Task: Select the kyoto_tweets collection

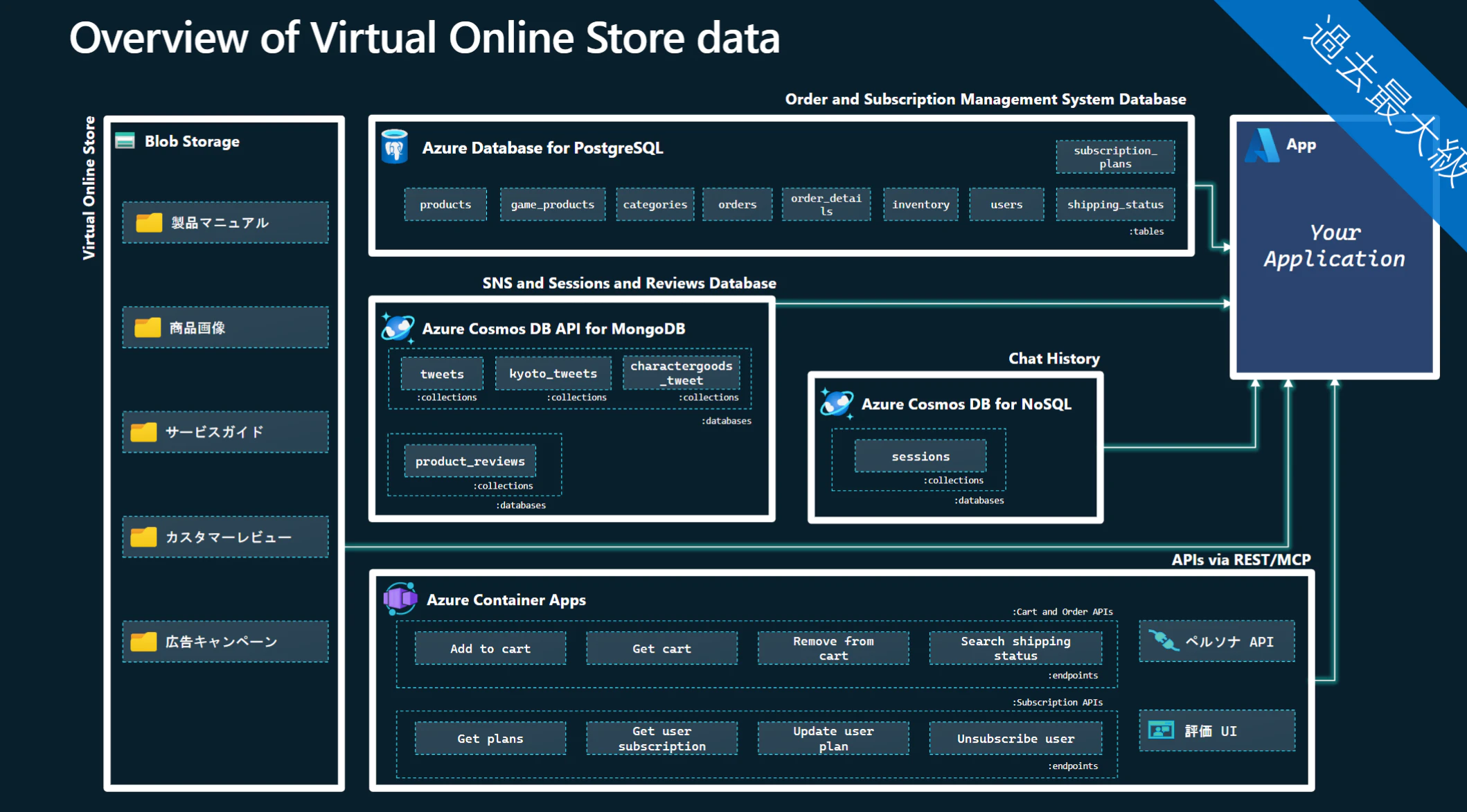Action: point(553,374)
